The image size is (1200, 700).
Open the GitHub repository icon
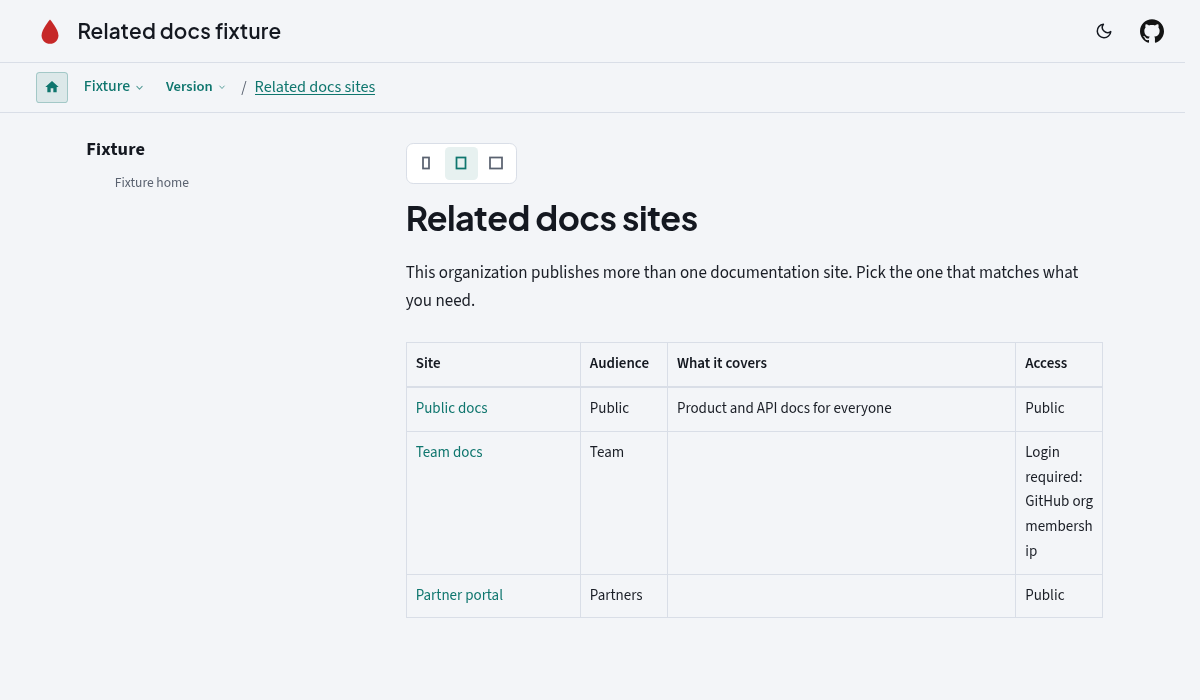(1152, 31)
